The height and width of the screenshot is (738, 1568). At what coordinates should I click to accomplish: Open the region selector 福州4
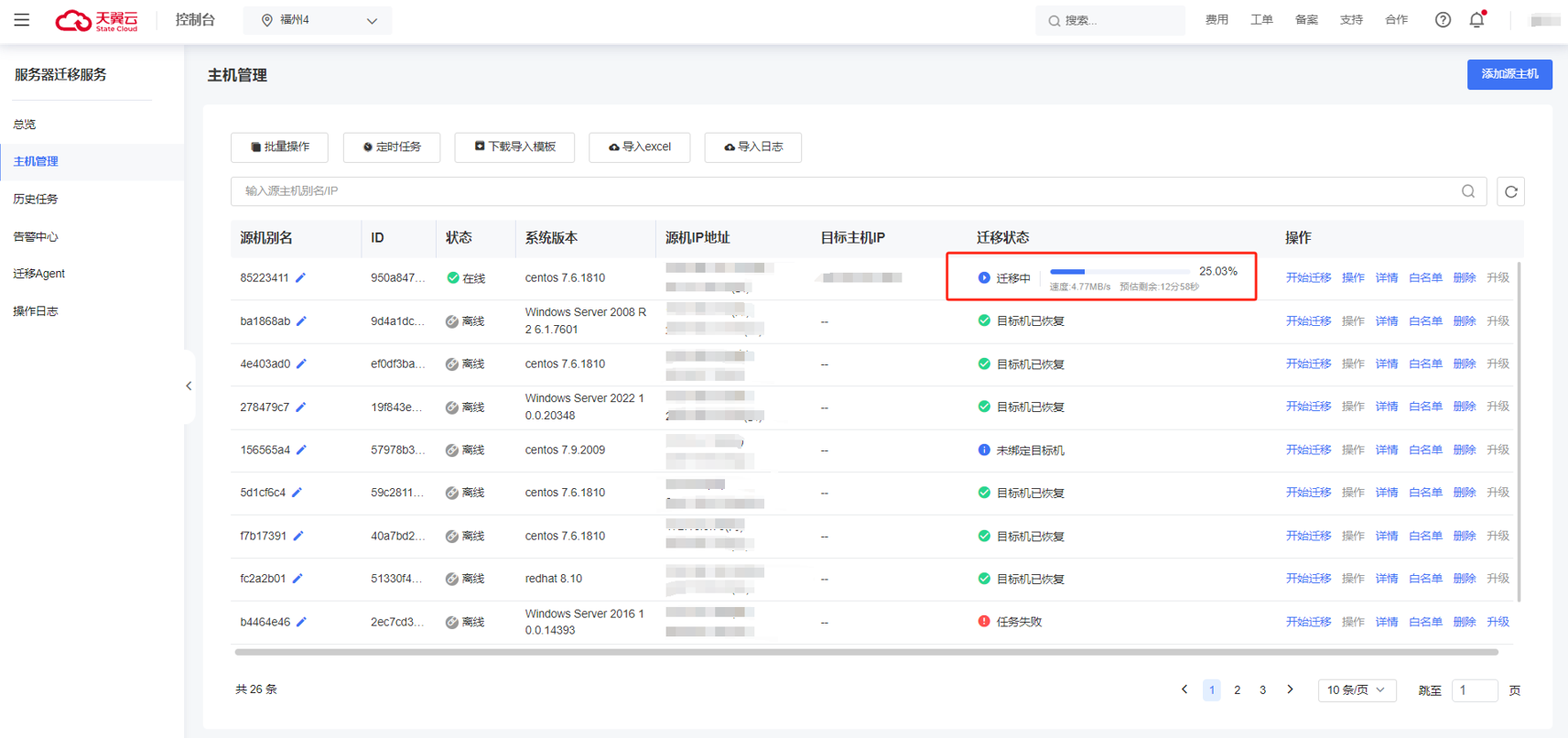(318, 20)
